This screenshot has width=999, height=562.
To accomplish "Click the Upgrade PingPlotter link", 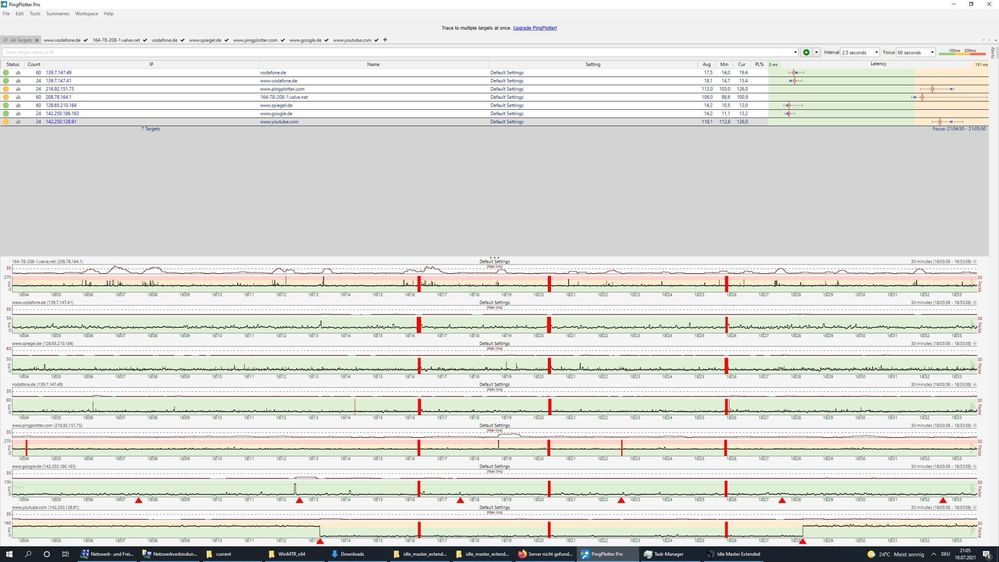I will point(535,28).
